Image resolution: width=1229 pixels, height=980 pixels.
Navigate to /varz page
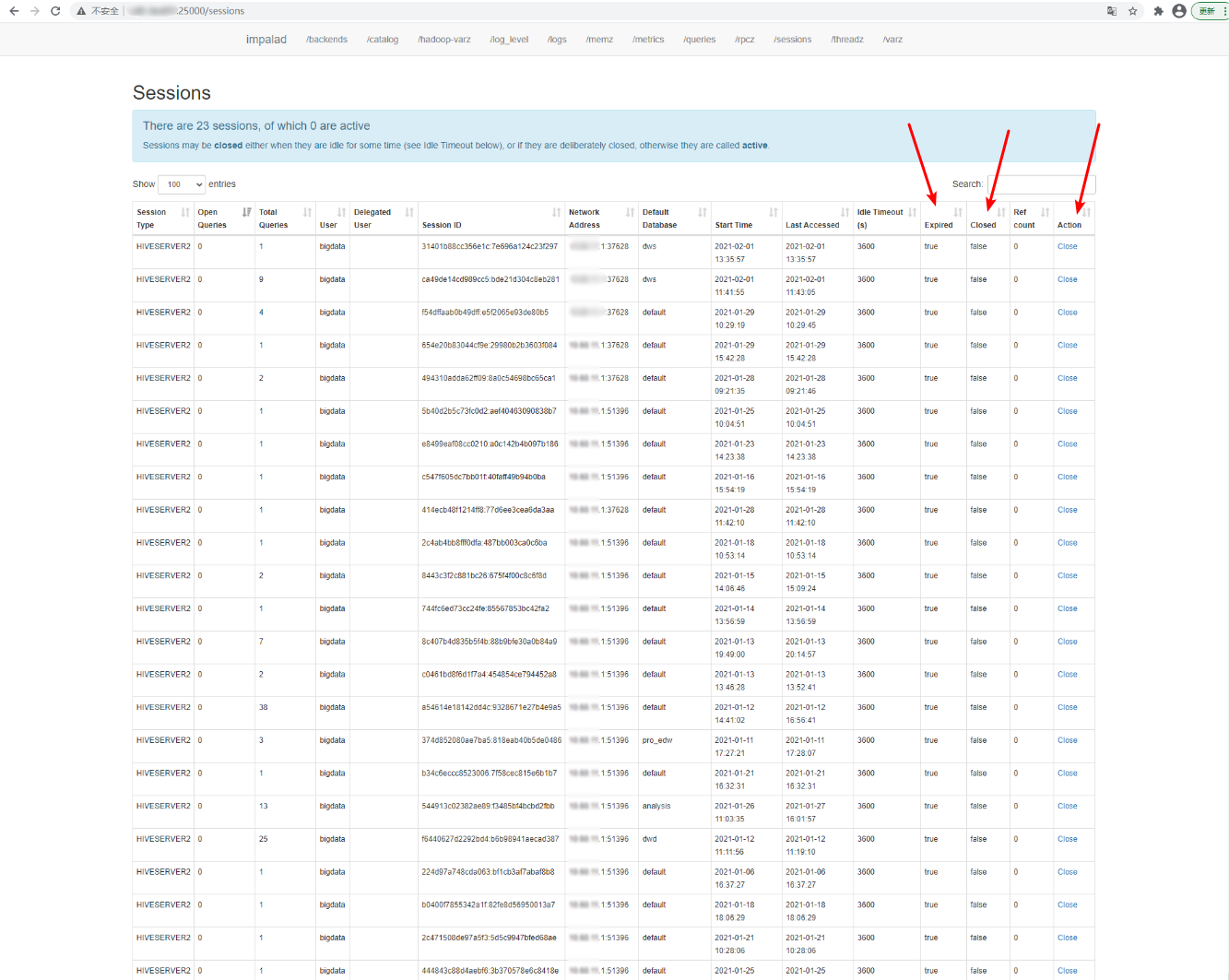tap(892, 40)
